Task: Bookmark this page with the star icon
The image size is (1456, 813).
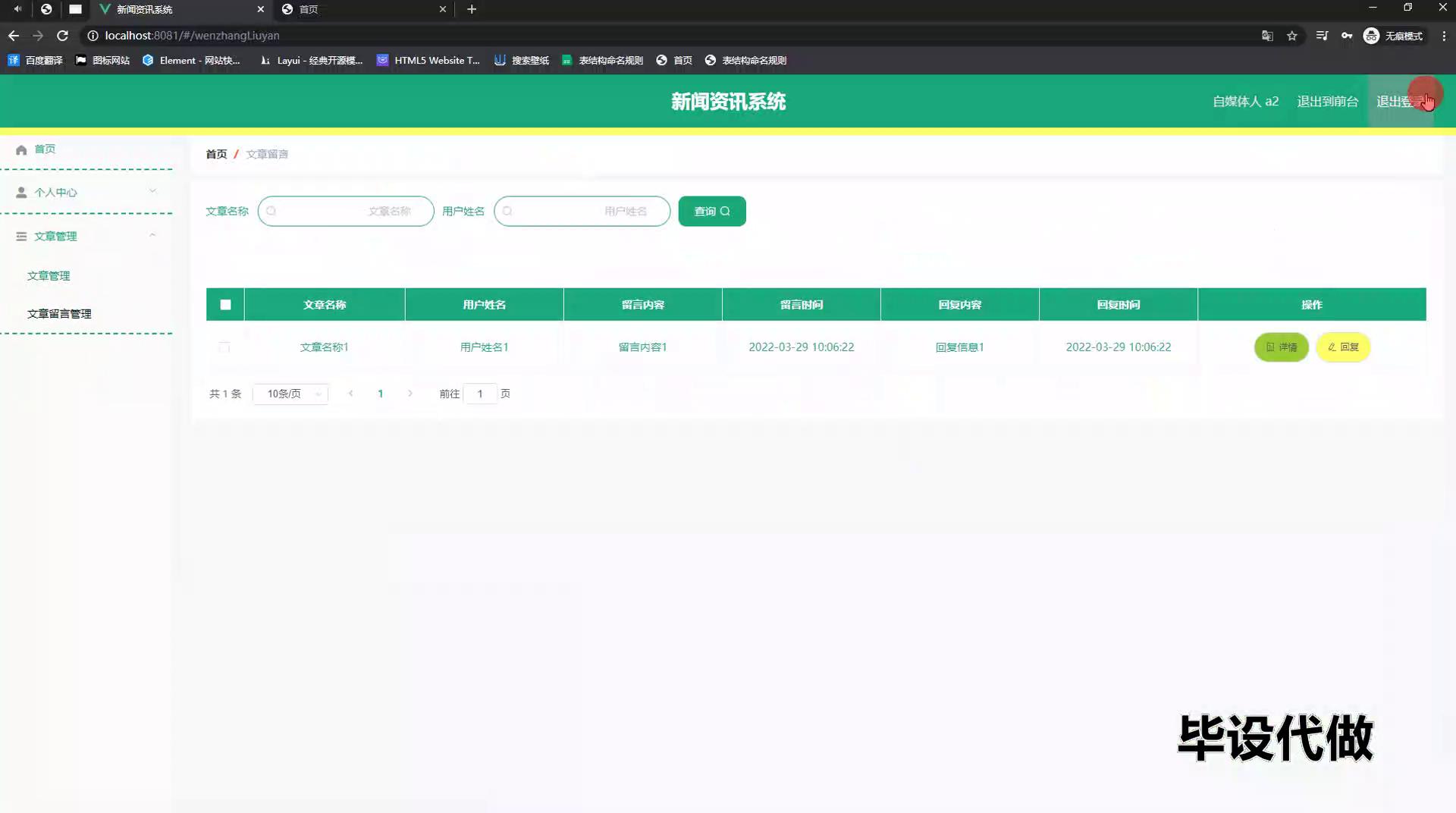Action: click(x=1292, y=36)
